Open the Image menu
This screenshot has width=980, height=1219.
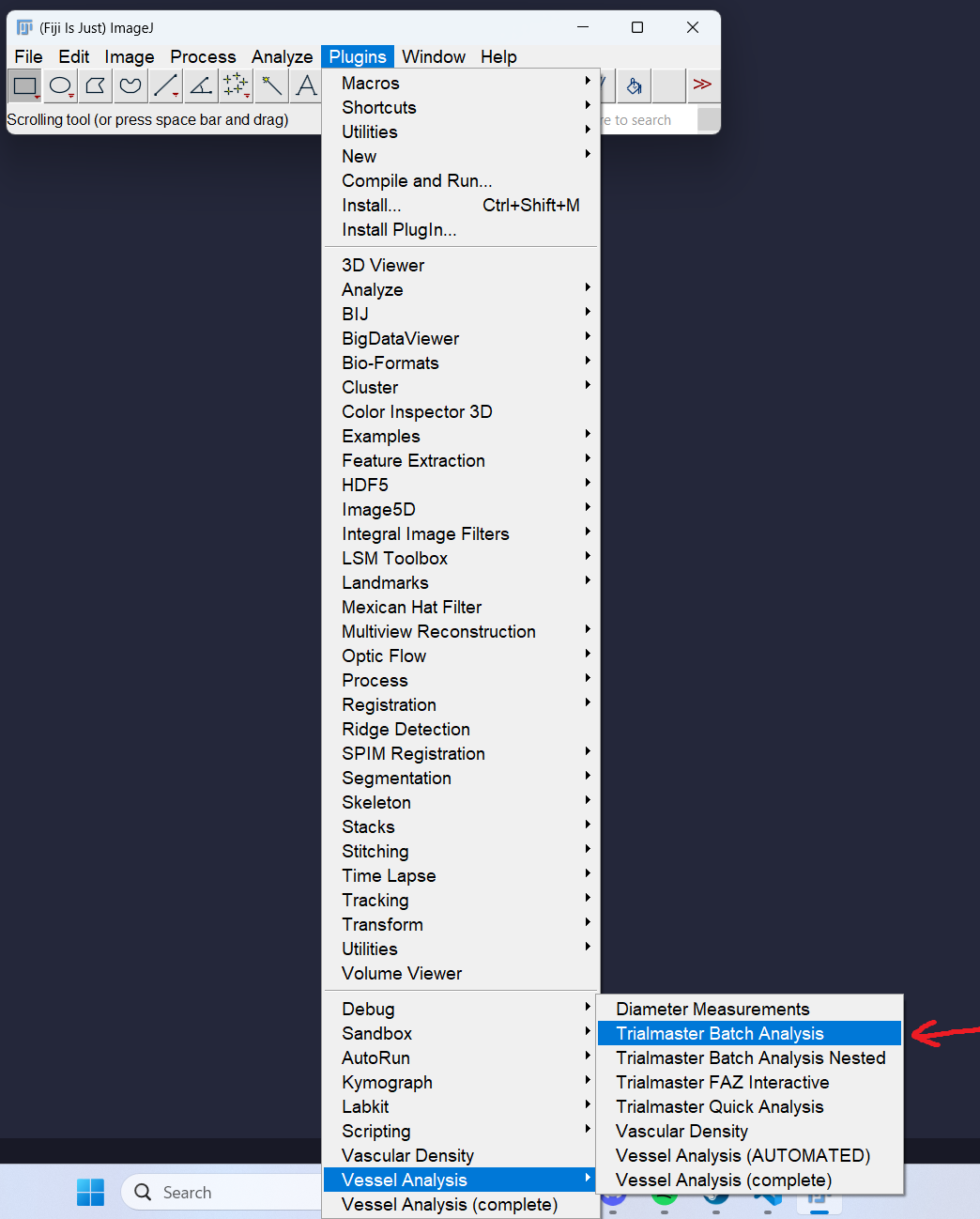(130, 57)
